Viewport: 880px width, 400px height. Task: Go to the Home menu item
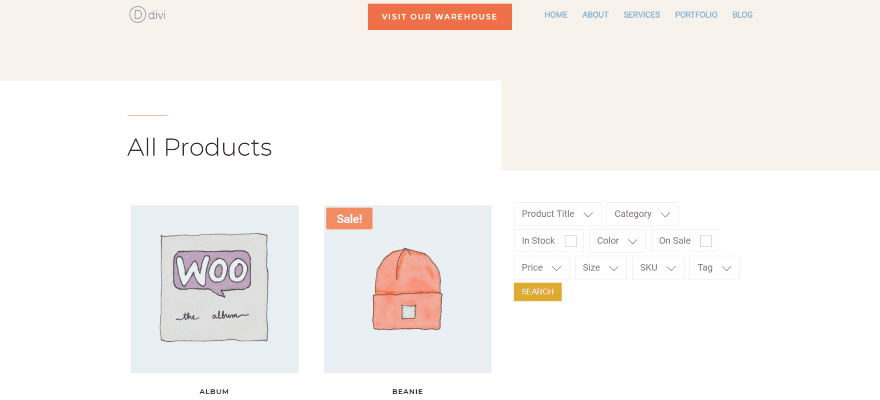pos(556,15)
